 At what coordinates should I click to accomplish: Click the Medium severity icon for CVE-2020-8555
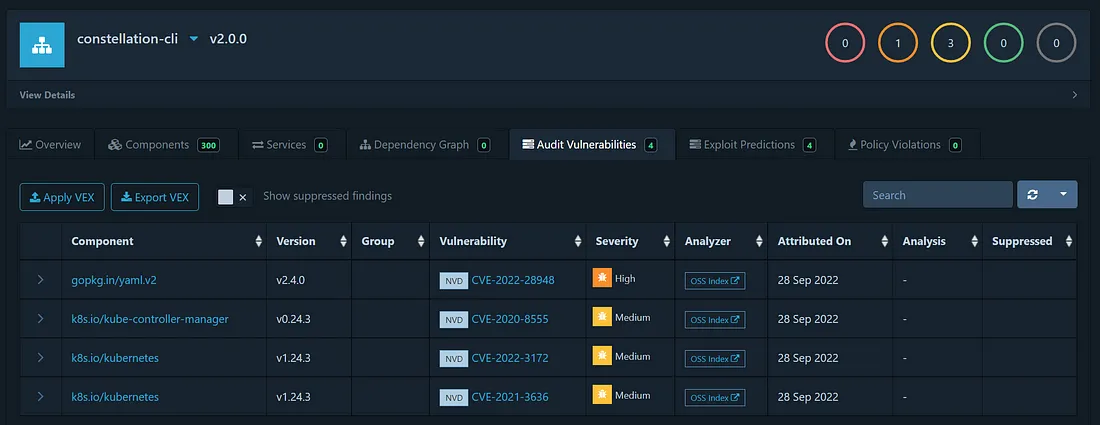point(602,319)
